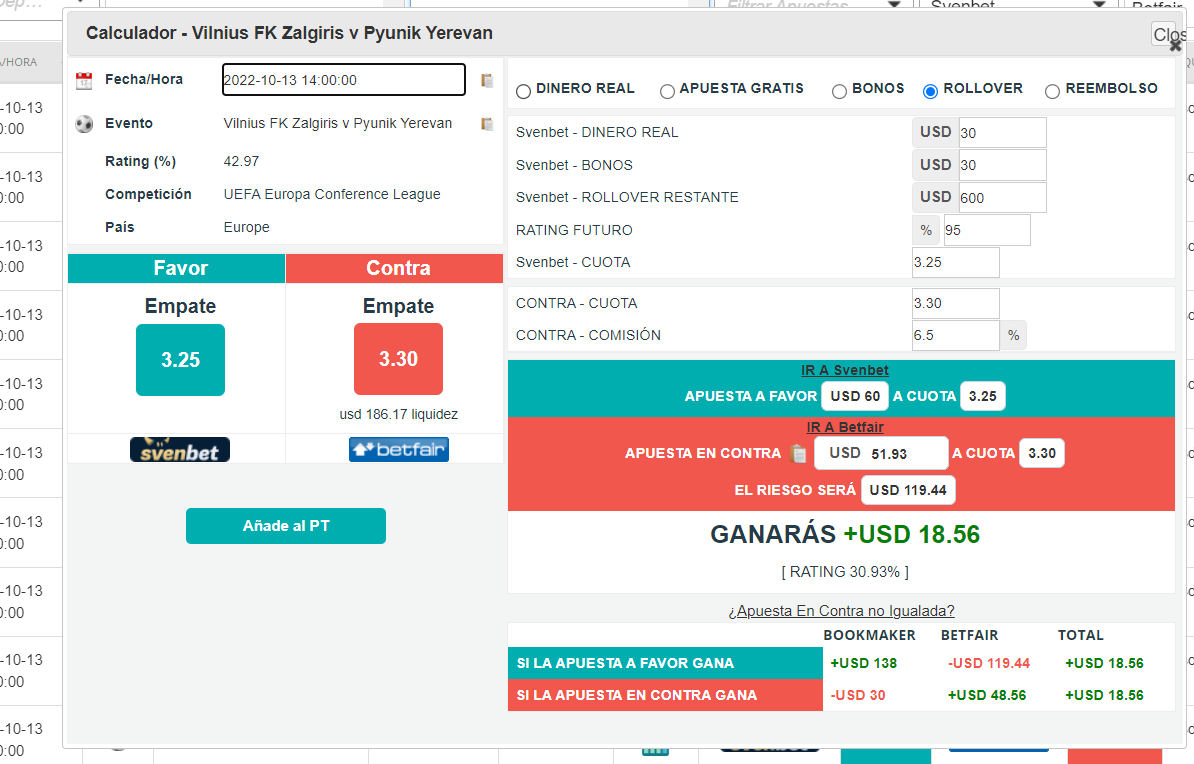Click the lay odds 3.30 box after A CUOTA
Screen dimensions: 1194x764
[x=1042, y=453]
